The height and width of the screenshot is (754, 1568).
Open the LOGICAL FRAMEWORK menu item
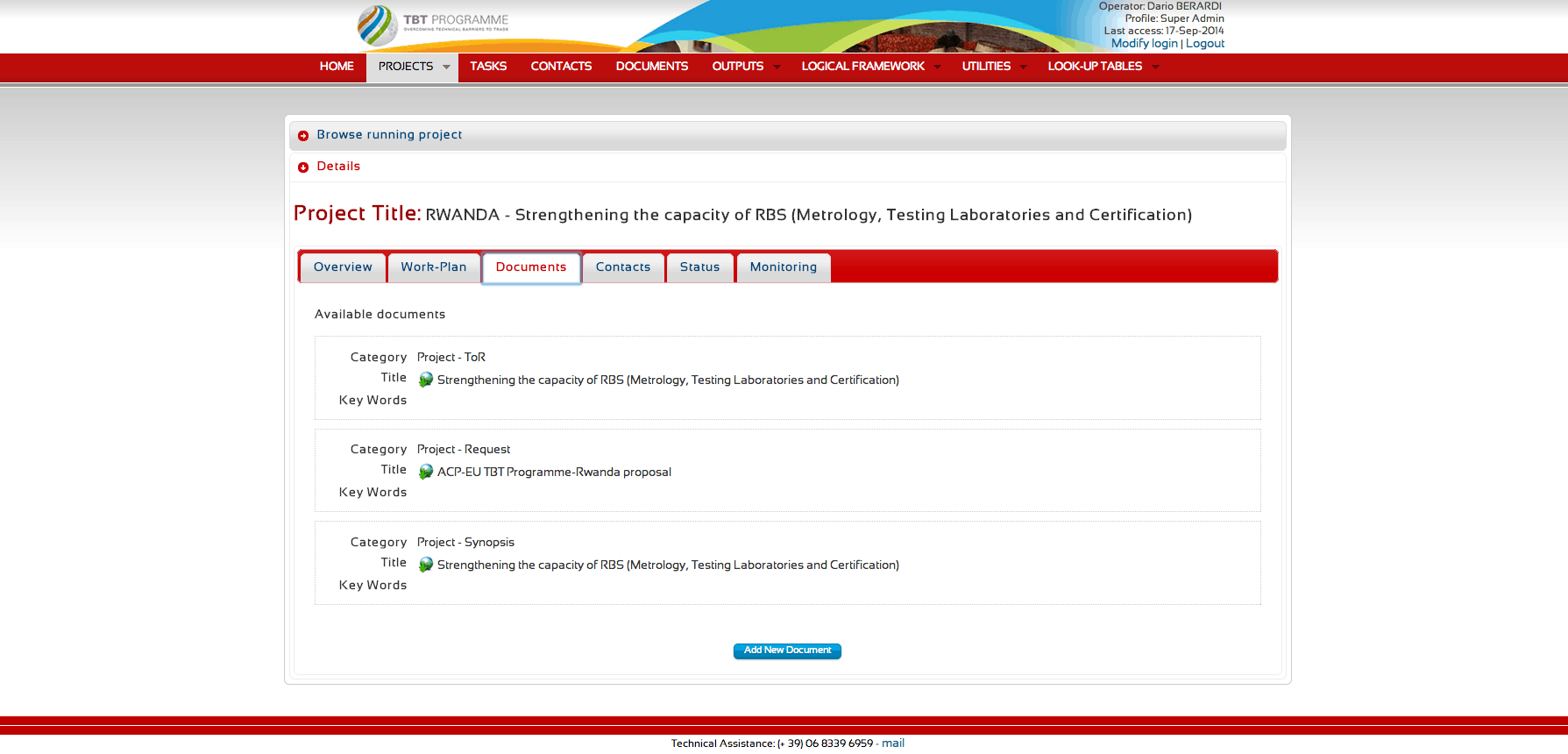pos(863,67)
